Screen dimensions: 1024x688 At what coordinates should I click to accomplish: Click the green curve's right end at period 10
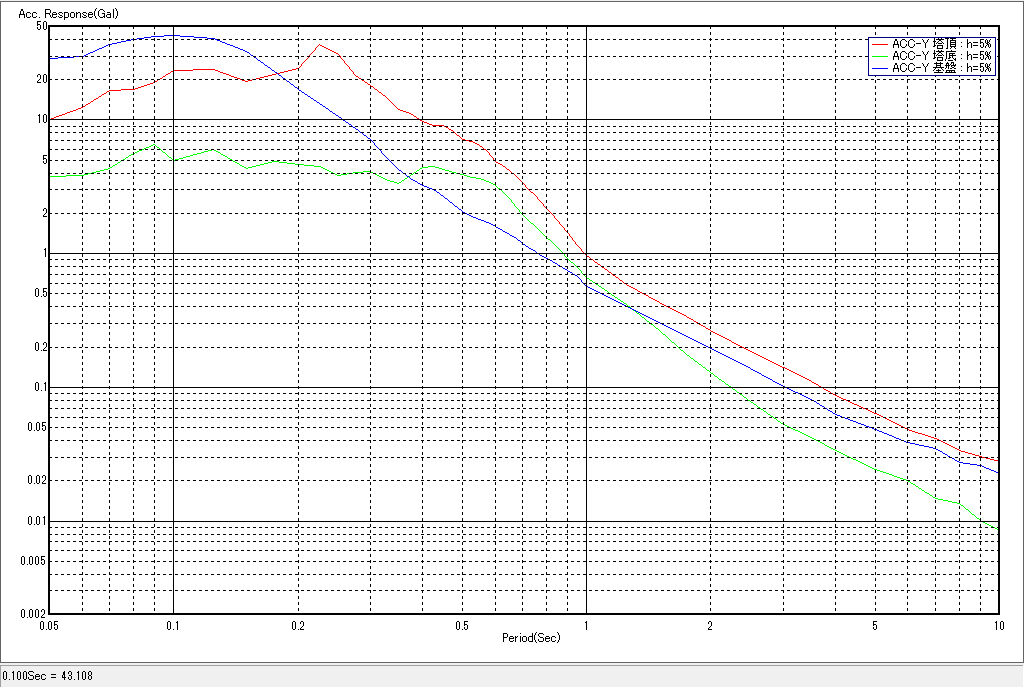pyautogui.click(x=998, y=528)
